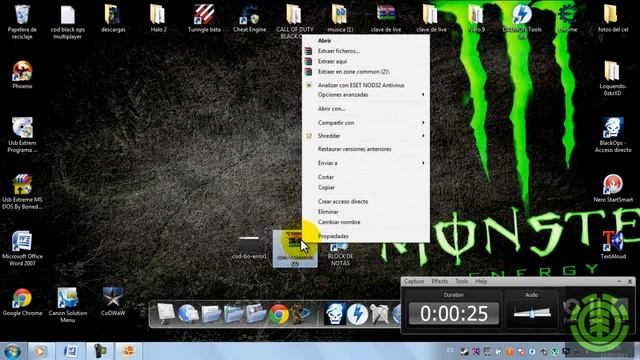This screenshot has height=360, width=640.
Task: Select the 'BlackOps - Acceso directo' shortcut
Action: (613, 135)
